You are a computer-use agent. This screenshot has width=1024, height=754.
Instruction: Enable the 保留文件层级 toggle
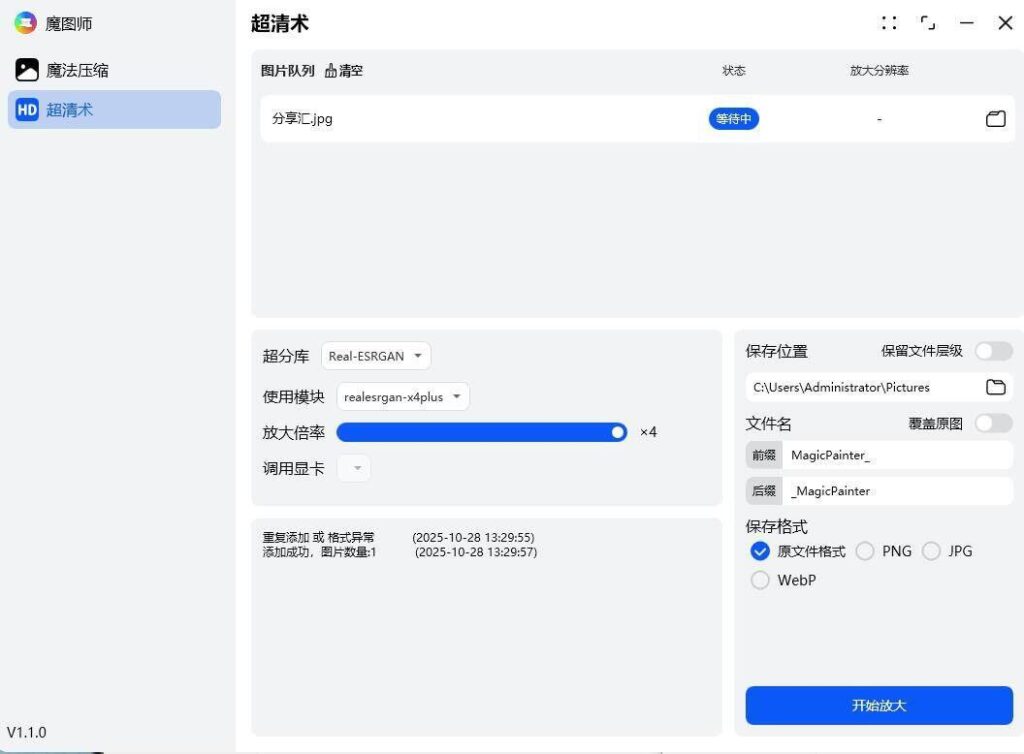coord(994,351)
